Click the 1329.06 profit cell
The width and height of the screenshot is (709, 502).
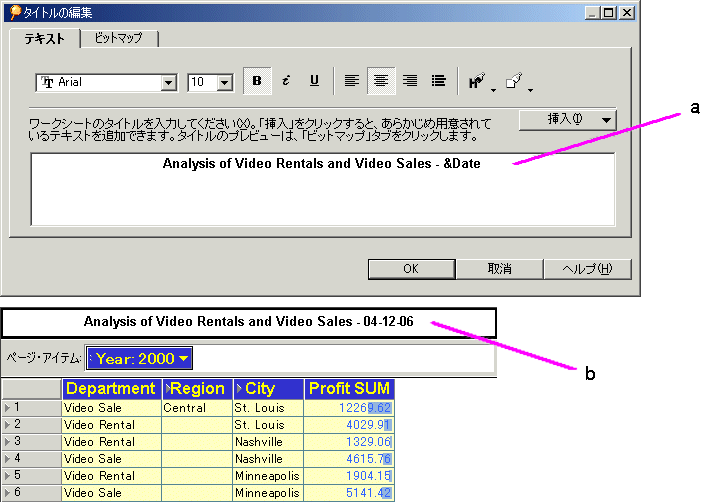point(349,442)
